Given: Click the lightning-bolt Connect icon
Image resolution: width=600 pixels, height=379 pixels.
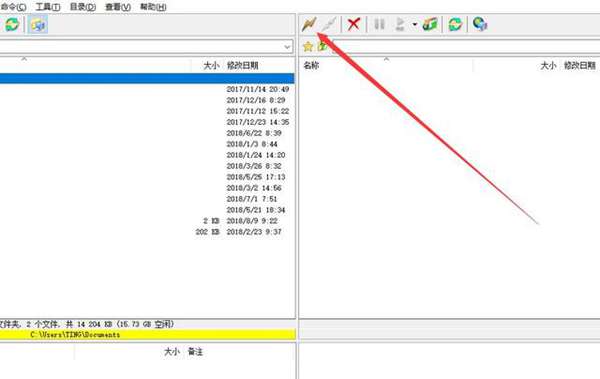Looking at the screenshot, I should tap(309, 25).
